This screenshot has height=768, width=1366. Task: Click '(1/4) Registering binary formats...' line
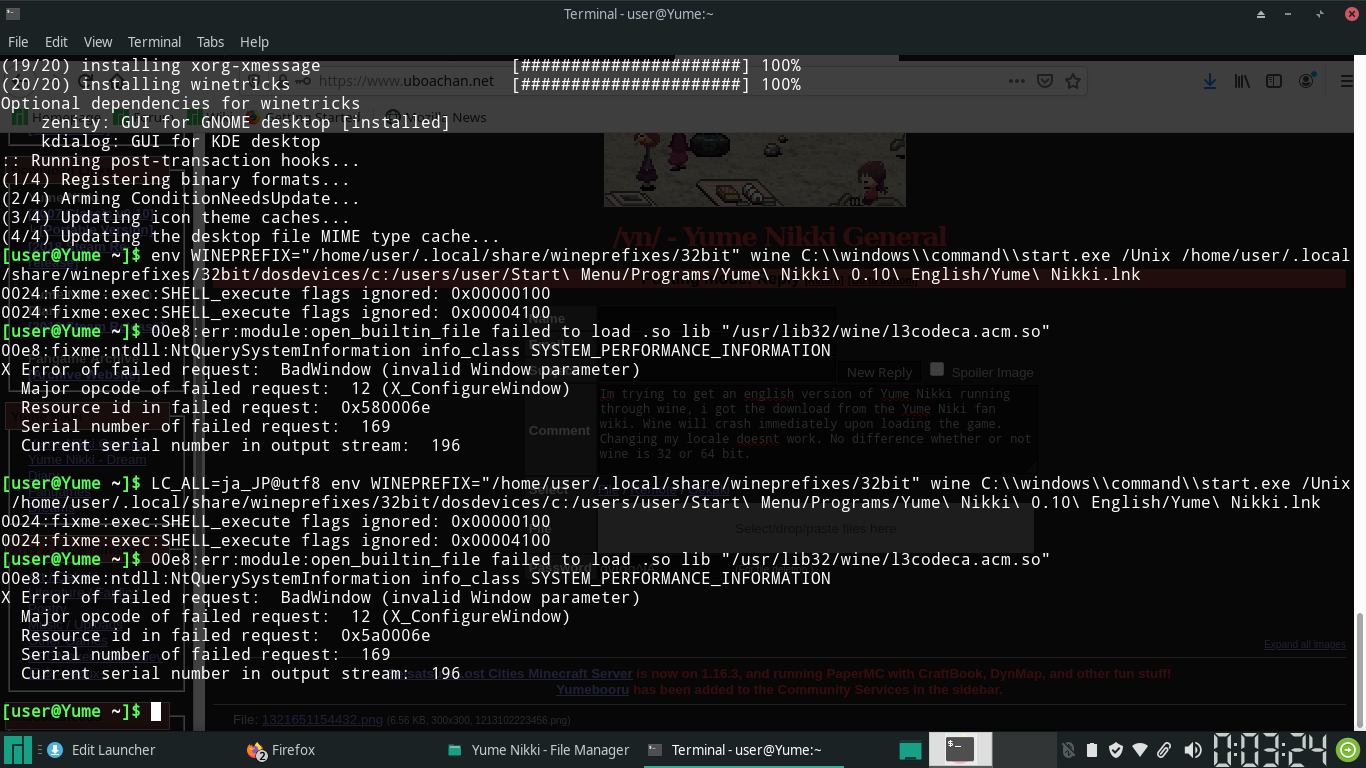tap(176, 179)
